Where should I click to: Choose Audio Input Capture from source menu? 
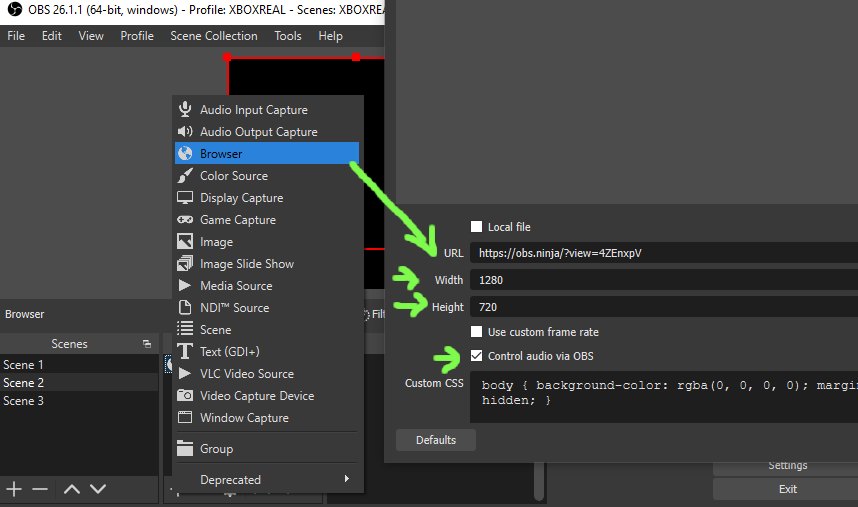pos(267,109)
